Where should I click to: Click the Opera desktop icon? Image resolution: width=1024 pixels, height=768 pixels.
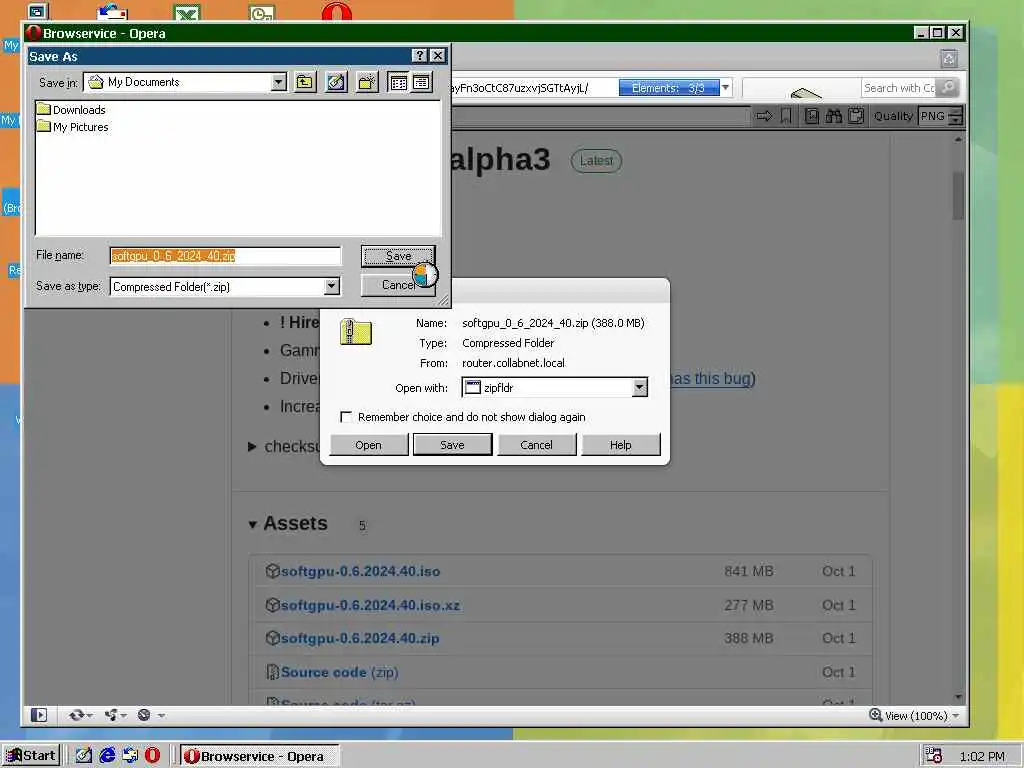coord(337,11)
